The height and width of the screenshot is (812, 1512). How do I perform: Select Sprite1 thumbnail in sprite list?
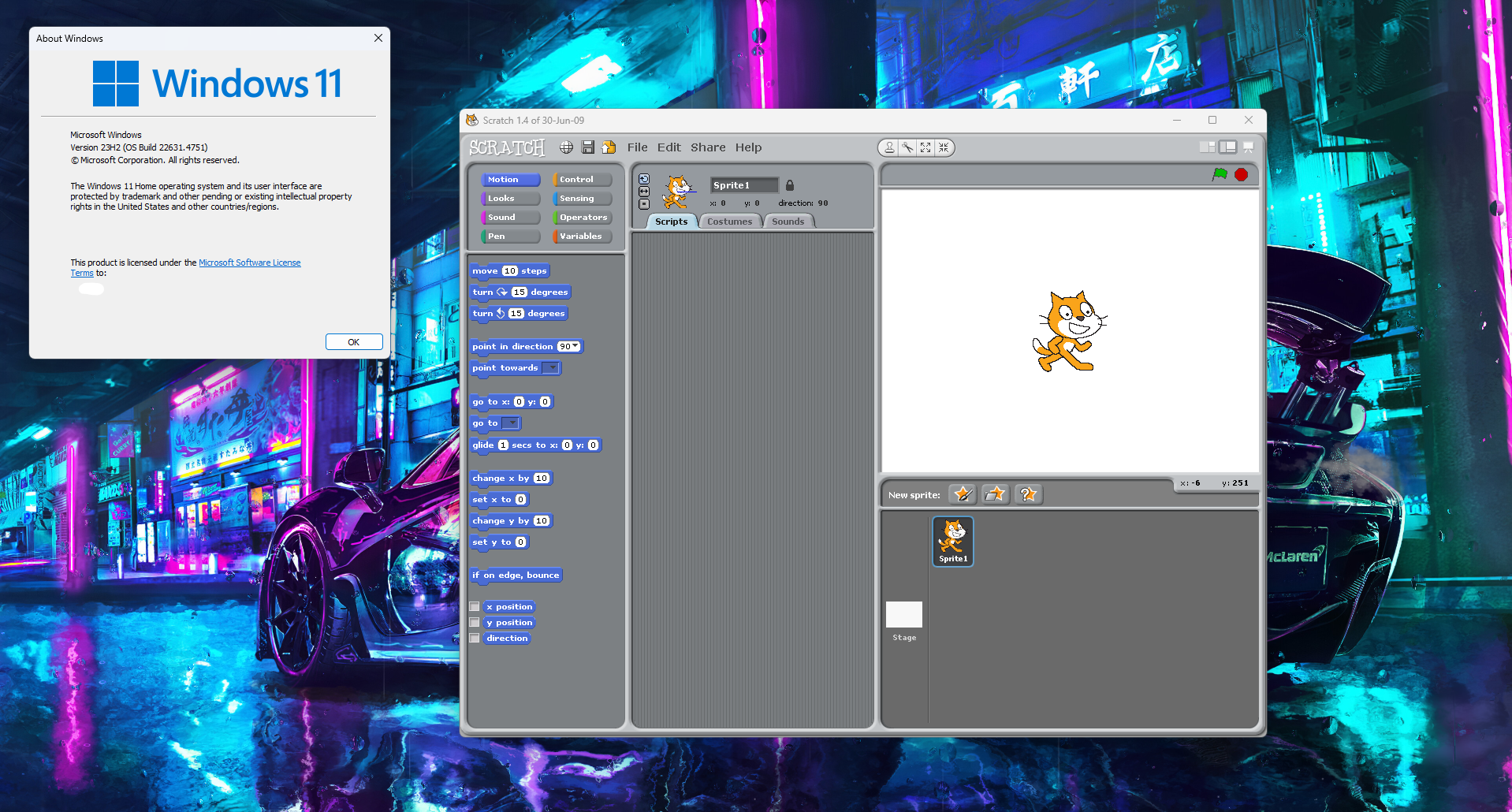pyautogui.click(x=953, y=542)
